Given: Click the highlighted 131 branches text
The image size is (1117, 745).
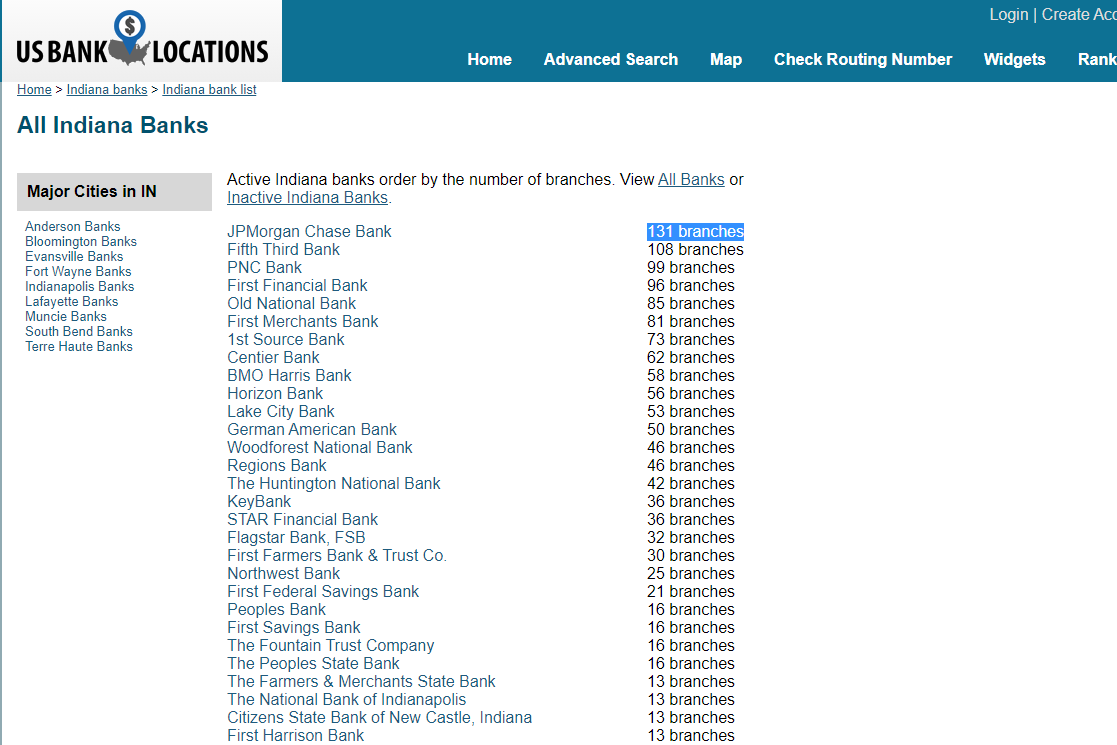Looking at the screenshot, I should pyautogui.click(x=695, y=231).
